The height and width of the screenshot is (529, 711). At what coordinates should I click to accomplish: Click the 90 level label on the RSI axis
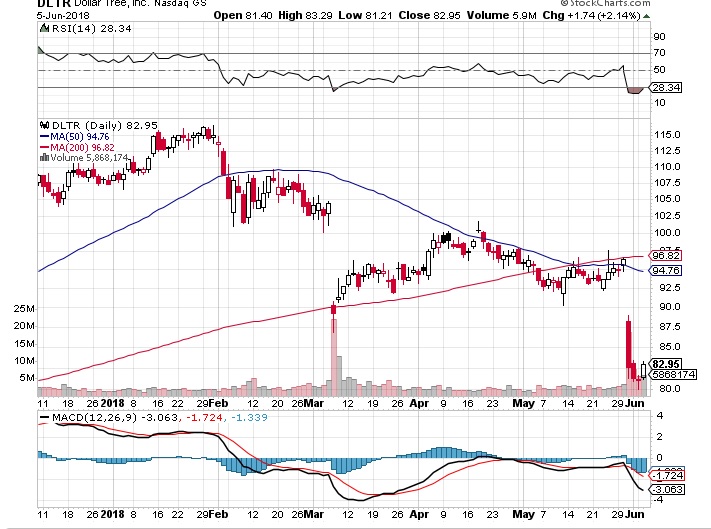pyautogui.click(x=659, y=36)
